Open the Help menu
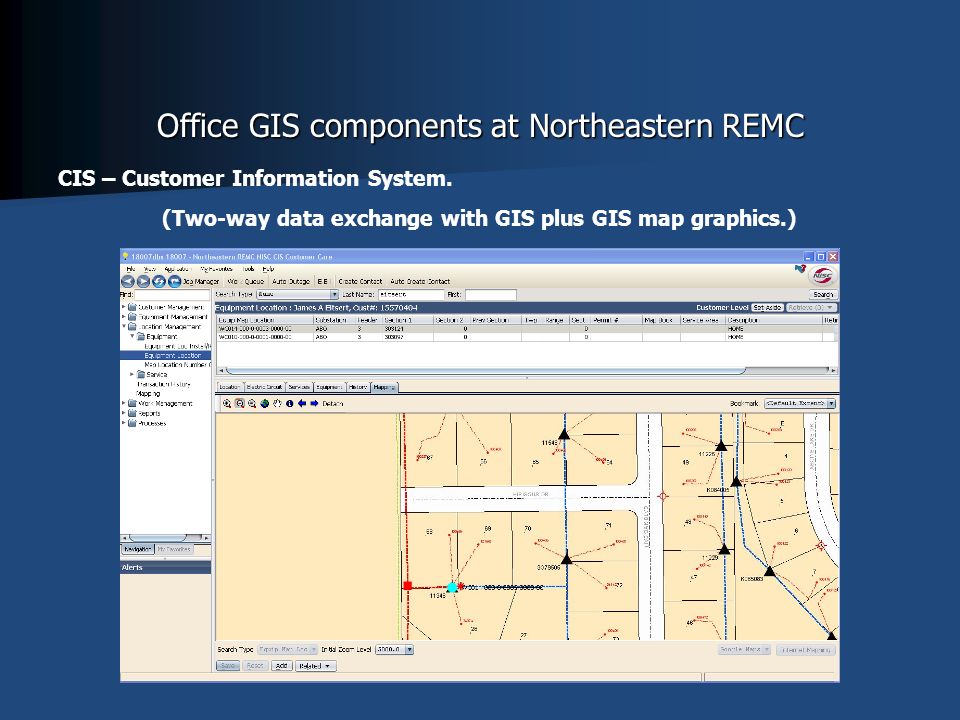The width and height of the screenshot is (960, 720). pos(268,269)
